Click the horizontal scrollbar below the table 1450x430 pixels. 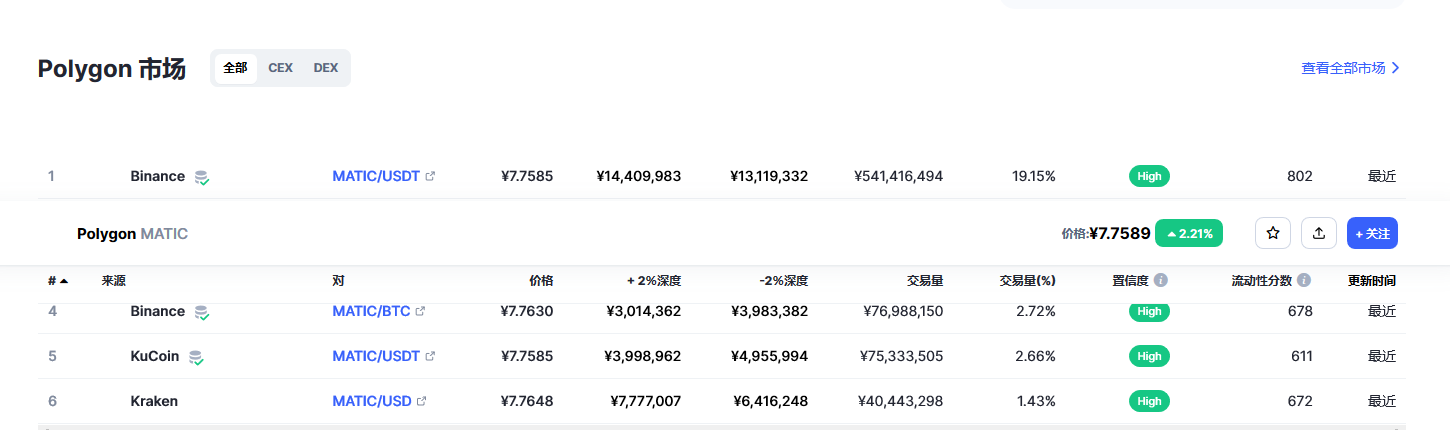722,427
